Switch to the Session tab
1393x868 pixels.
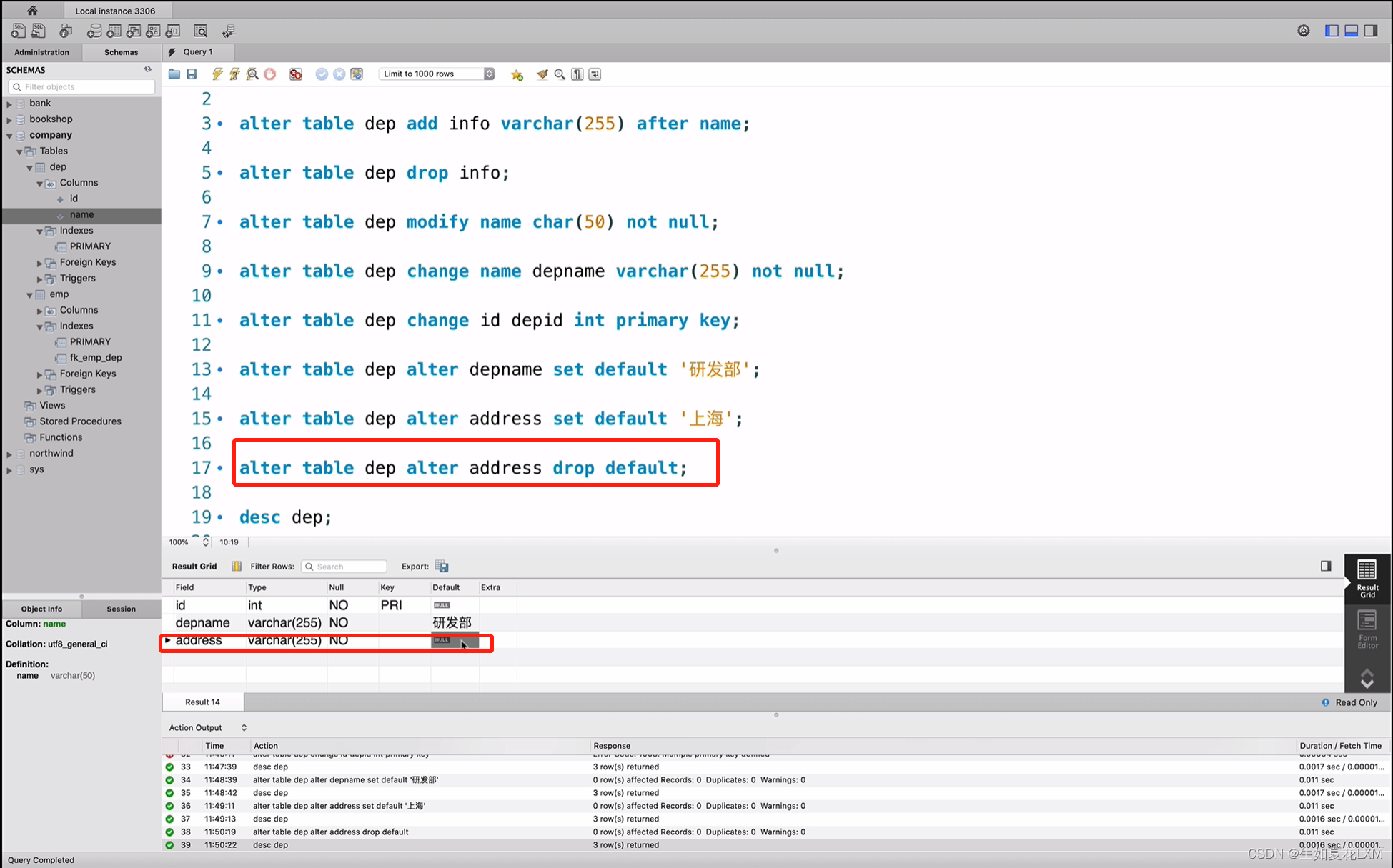point(121,609)
